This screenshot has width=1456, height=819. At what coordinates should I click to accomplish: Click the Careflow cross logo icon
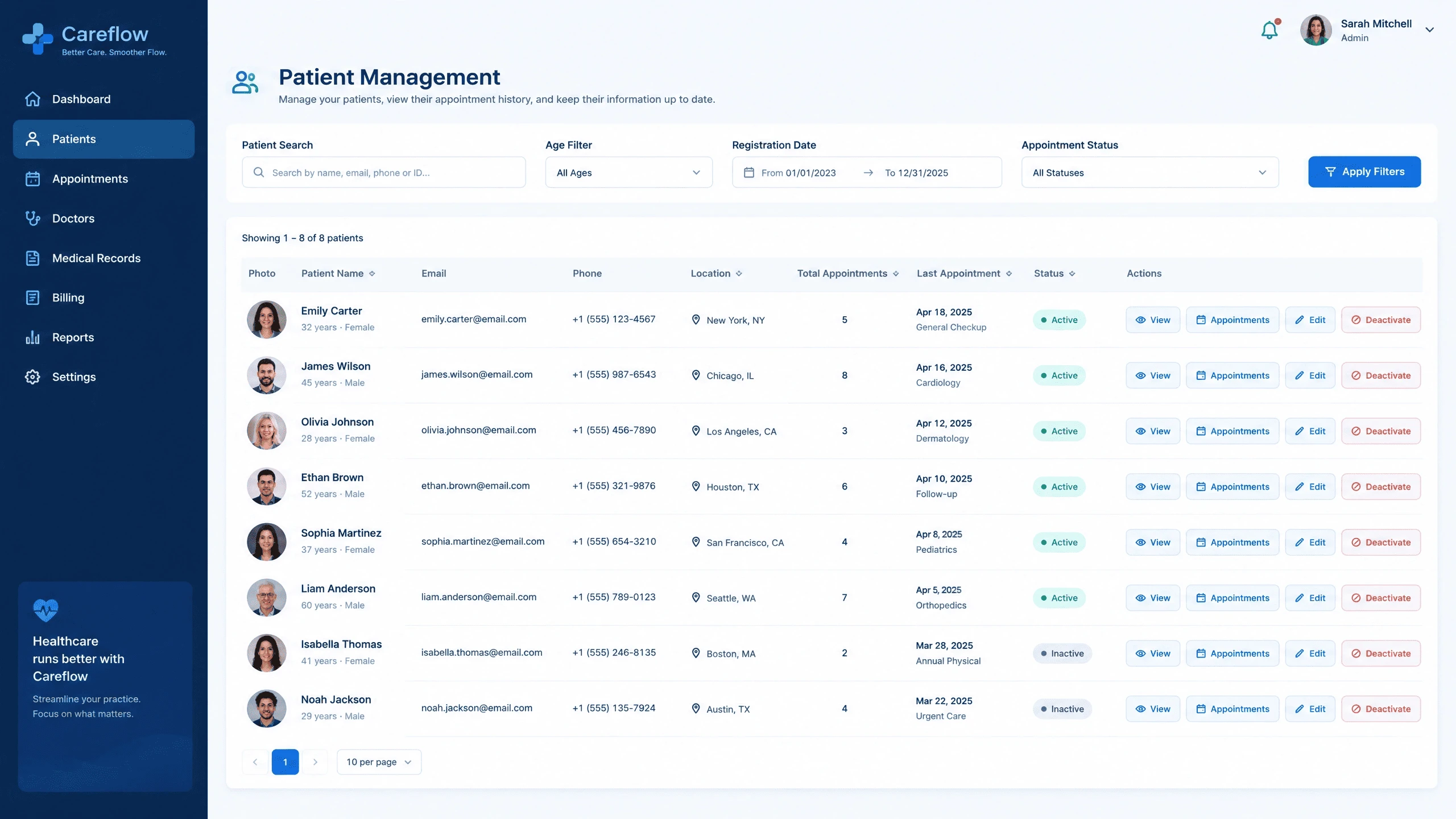(x=38, y=39)
